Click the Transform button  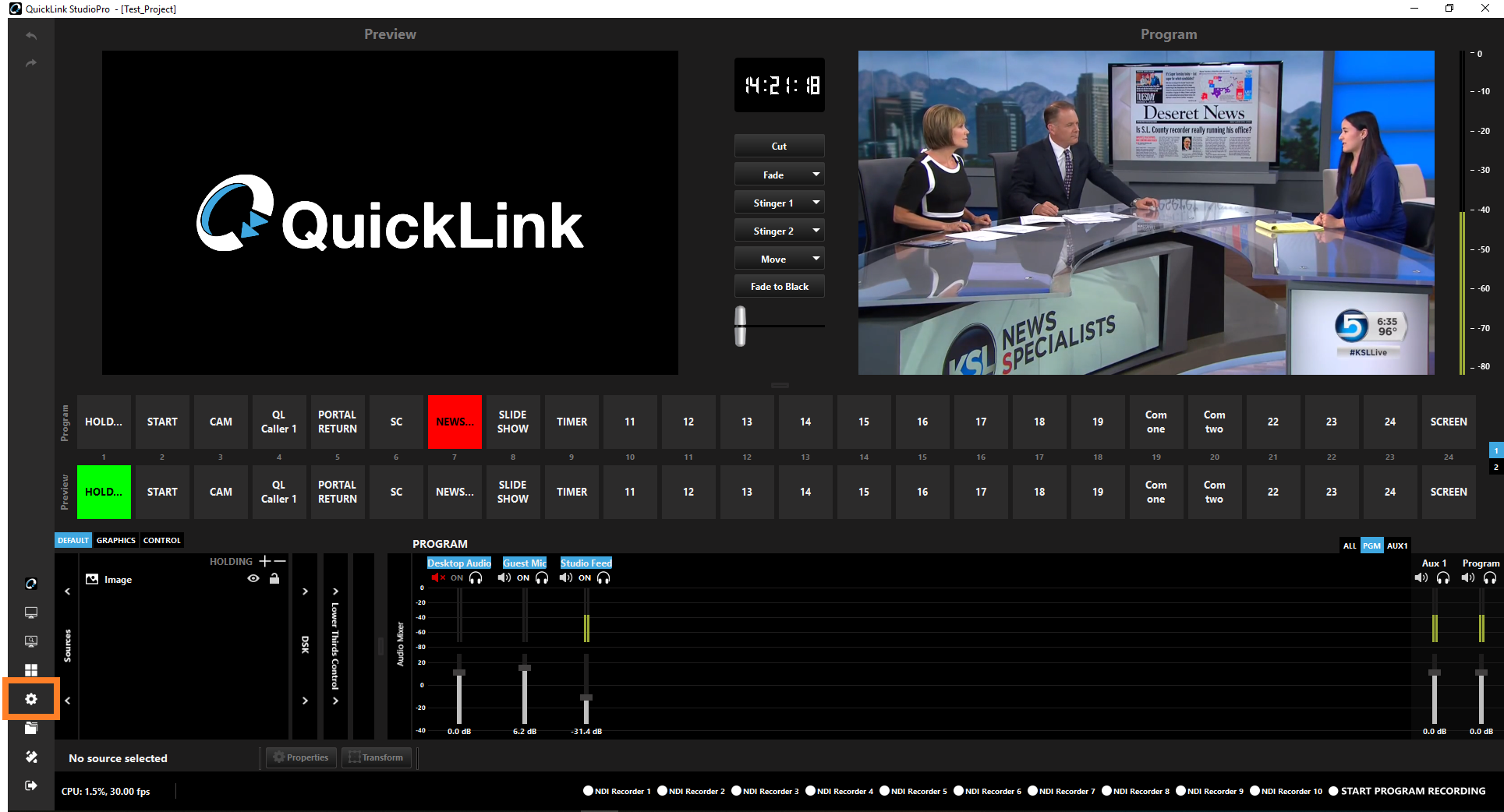pyautogui.click(x=376, y=757)
